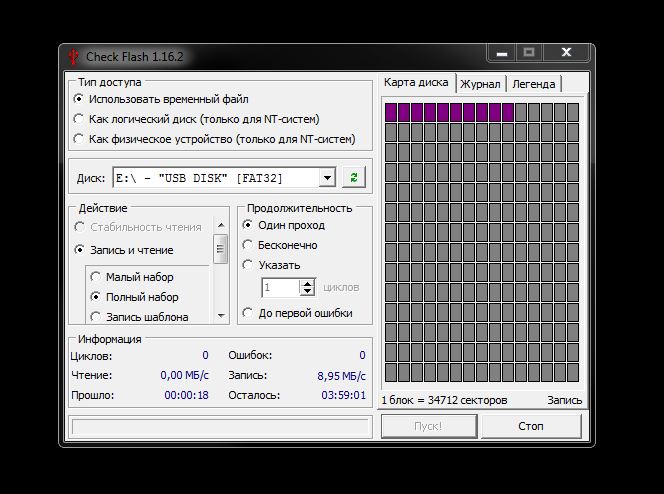This screenshot has height=494, width=664.
Task: Minimize the Check Flash window
Action: click(x=502, y=53)
